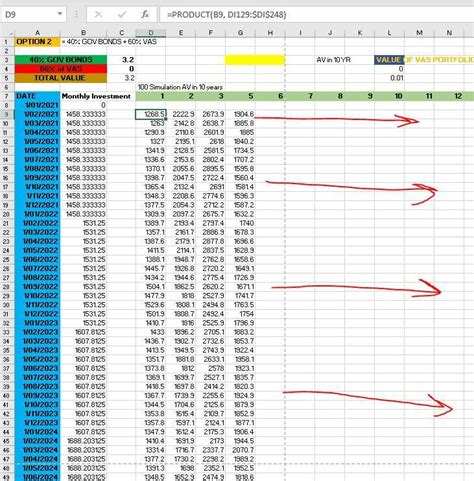Viewport: 474px width, 481px height.
Task: Select the date cell 1/12/2023
Action: click(x=37, y=423)
